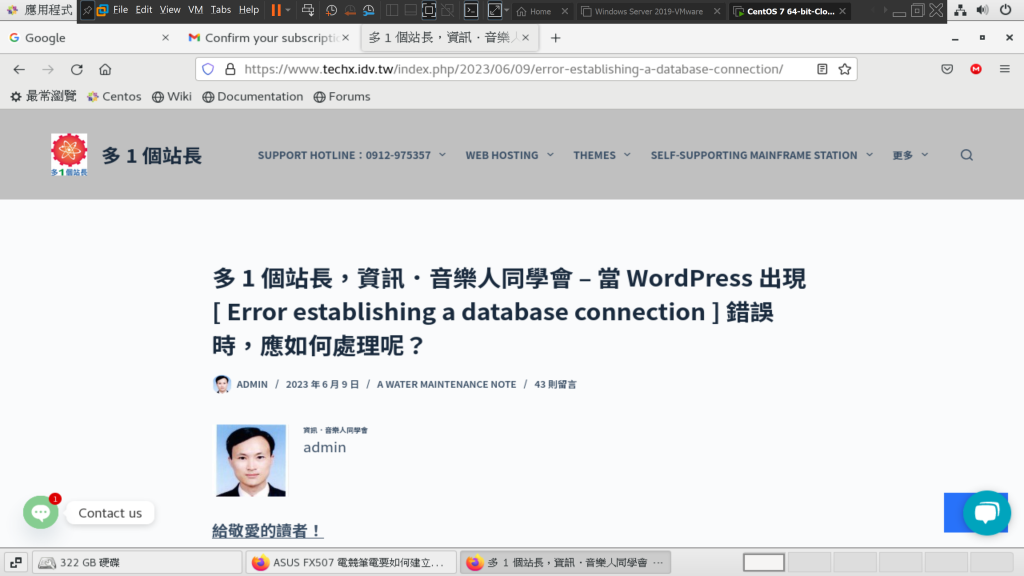This screenshot has height=576, width=1024.
Task: Open the A WATER MAINTENANCE NOTE category link
Action: pos(446,384)
